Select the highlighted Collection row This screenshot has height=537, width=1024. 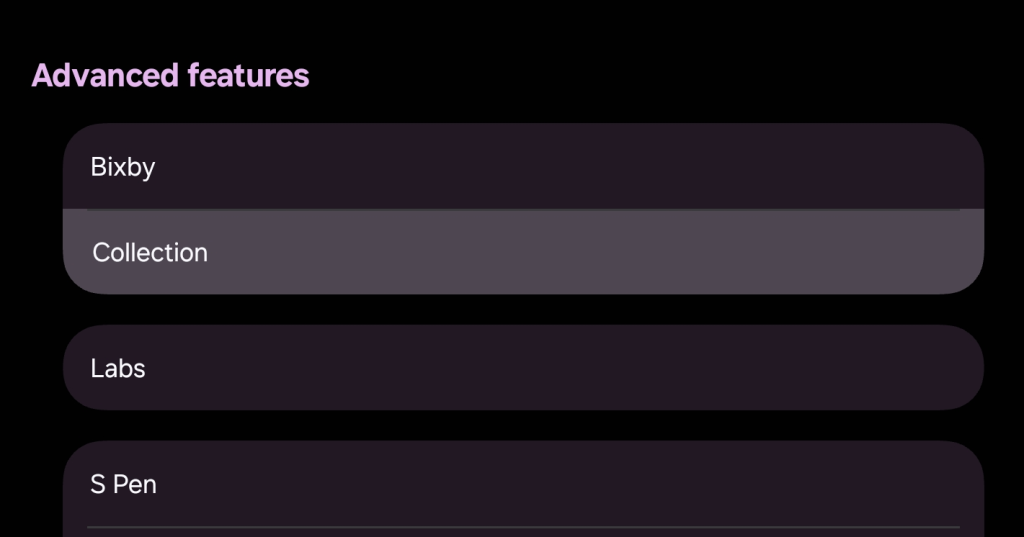(x=523, y=252)
